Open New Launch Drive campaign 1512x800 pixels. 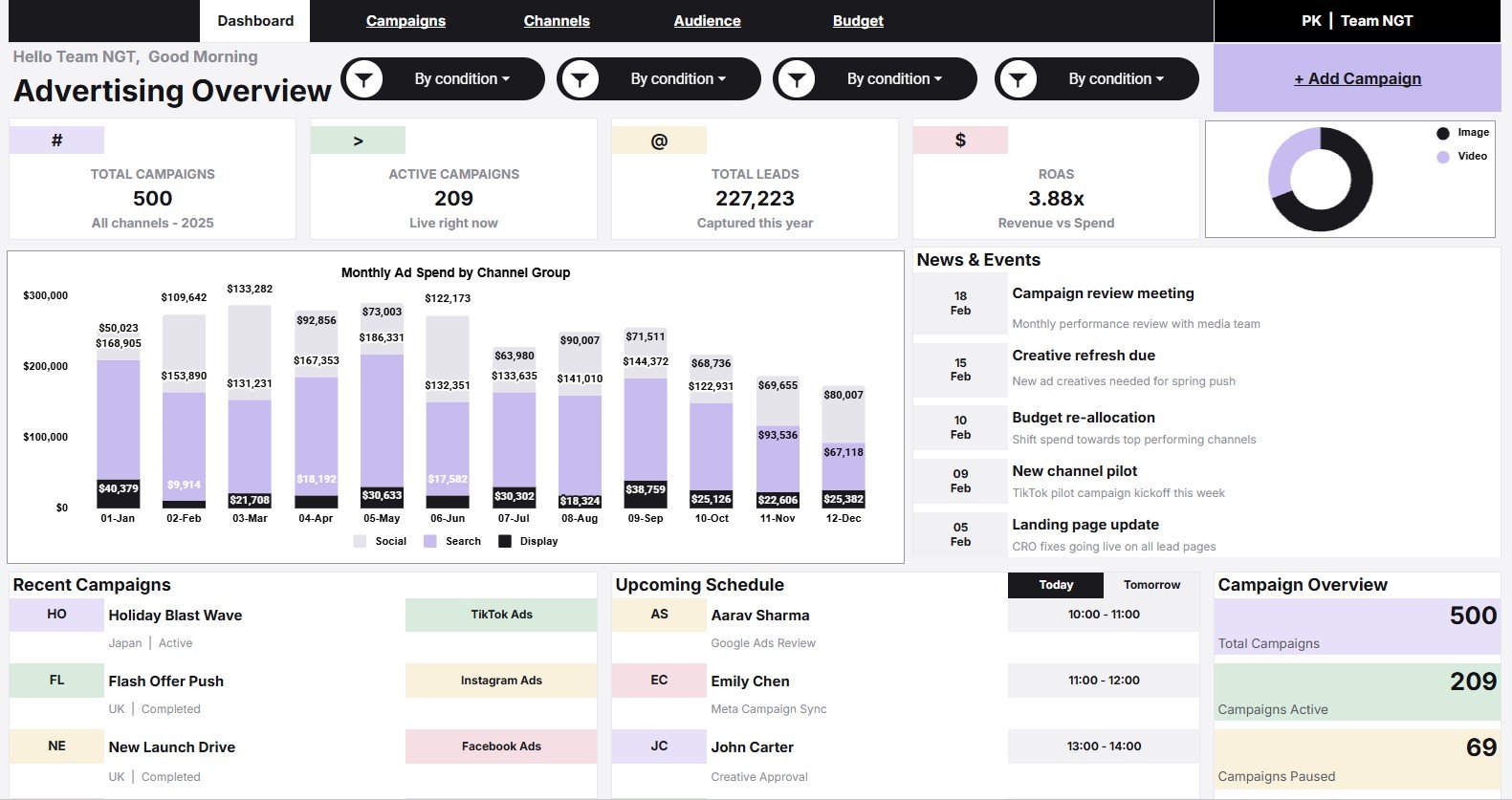point(172,747)
